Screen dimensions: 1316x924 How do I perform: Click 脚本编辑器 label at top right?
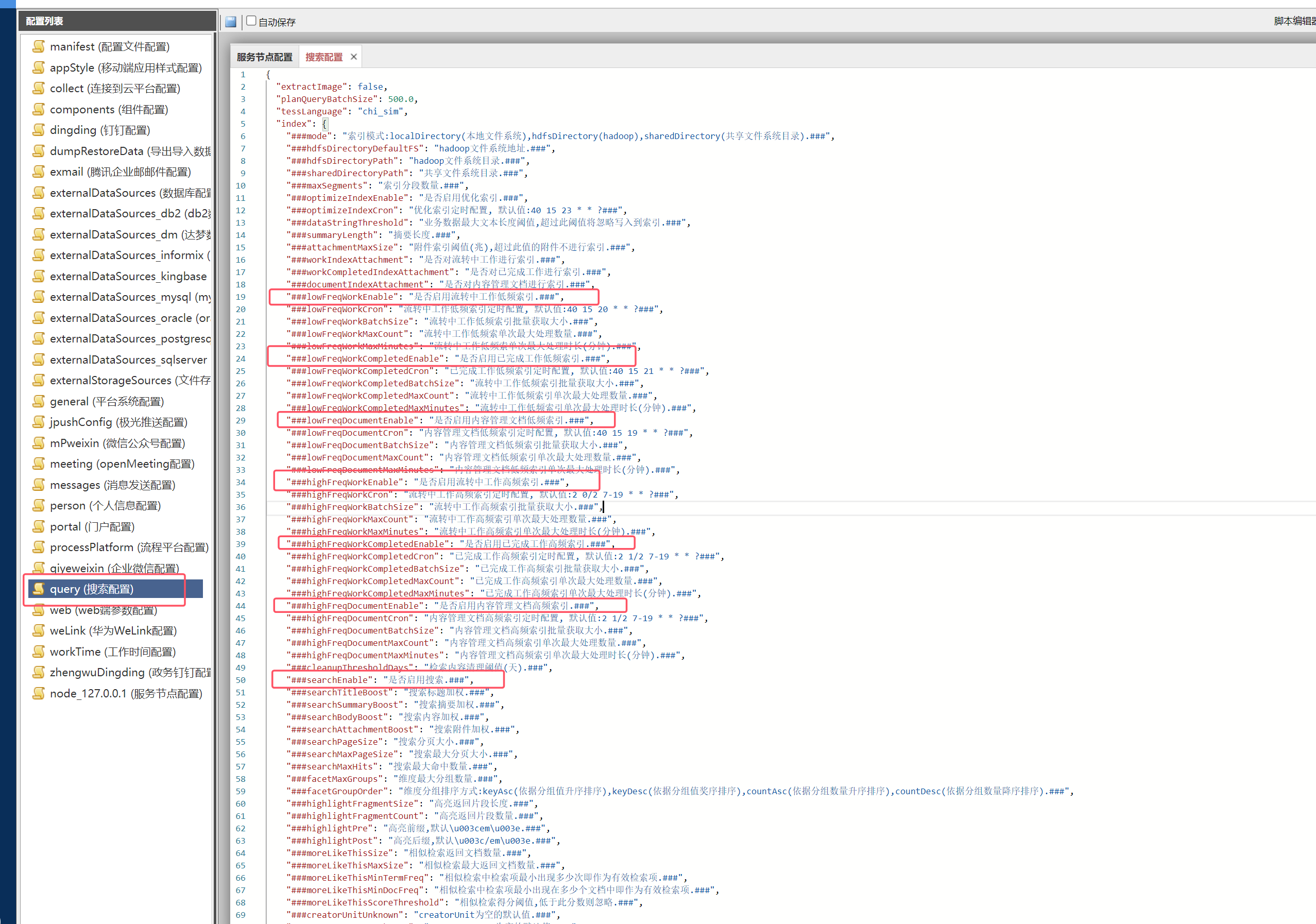point(1294,21)
